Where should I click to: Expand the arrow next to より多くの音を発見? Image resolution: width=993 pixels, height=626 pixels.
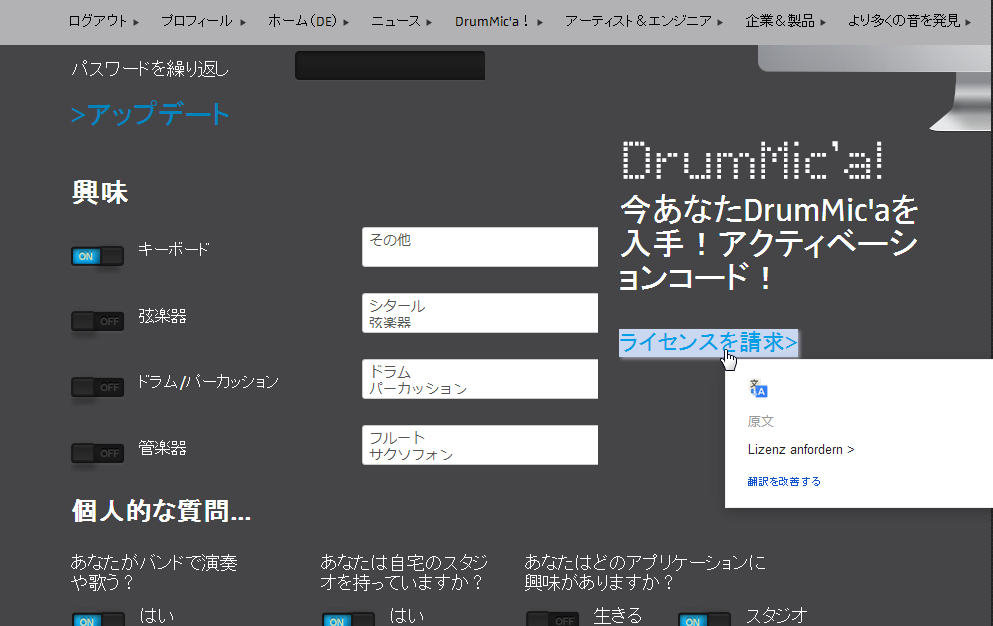tap(968, 22)
